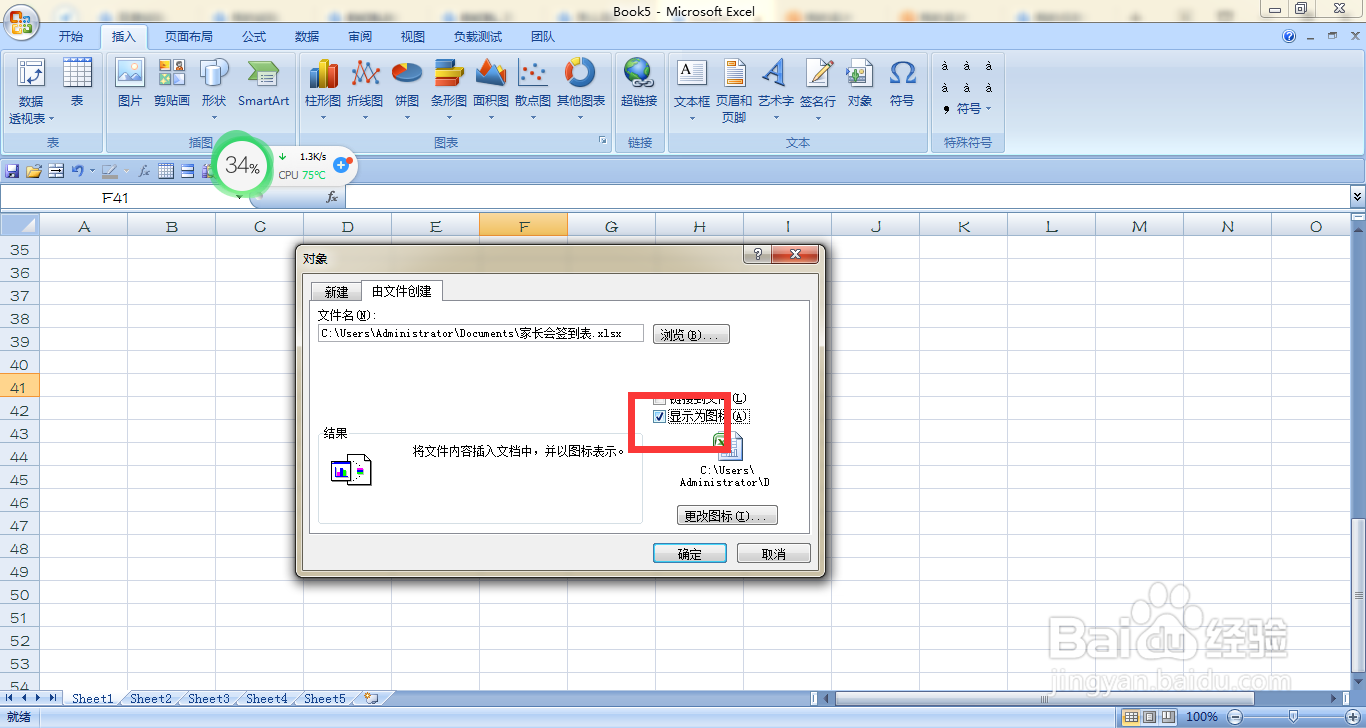Open the Clip Art pane

[x=171, y=85]
